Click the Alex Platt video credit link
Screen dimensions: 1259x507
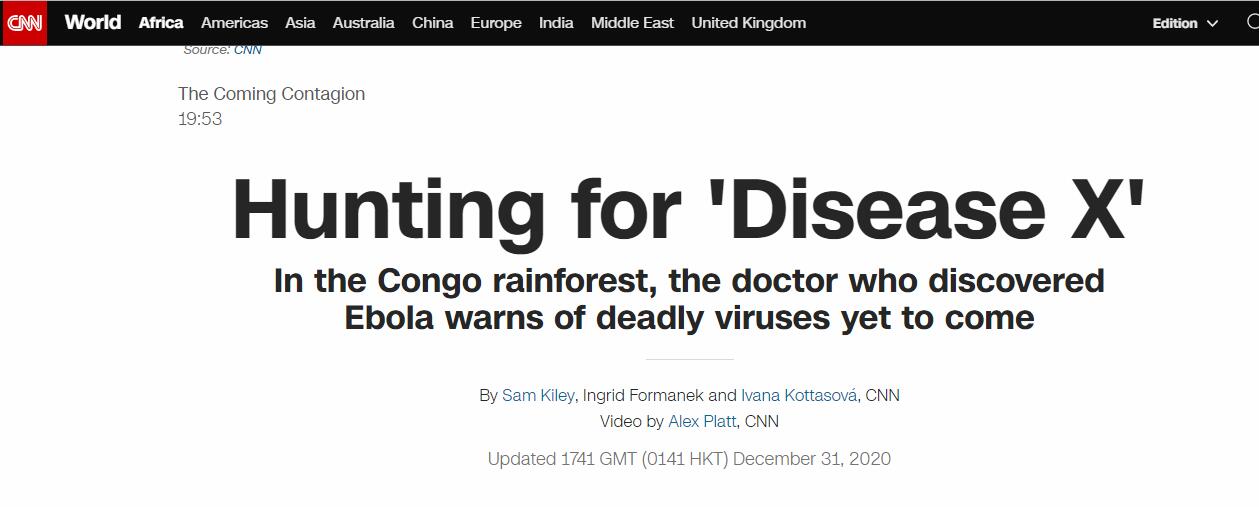coord(702,421)
